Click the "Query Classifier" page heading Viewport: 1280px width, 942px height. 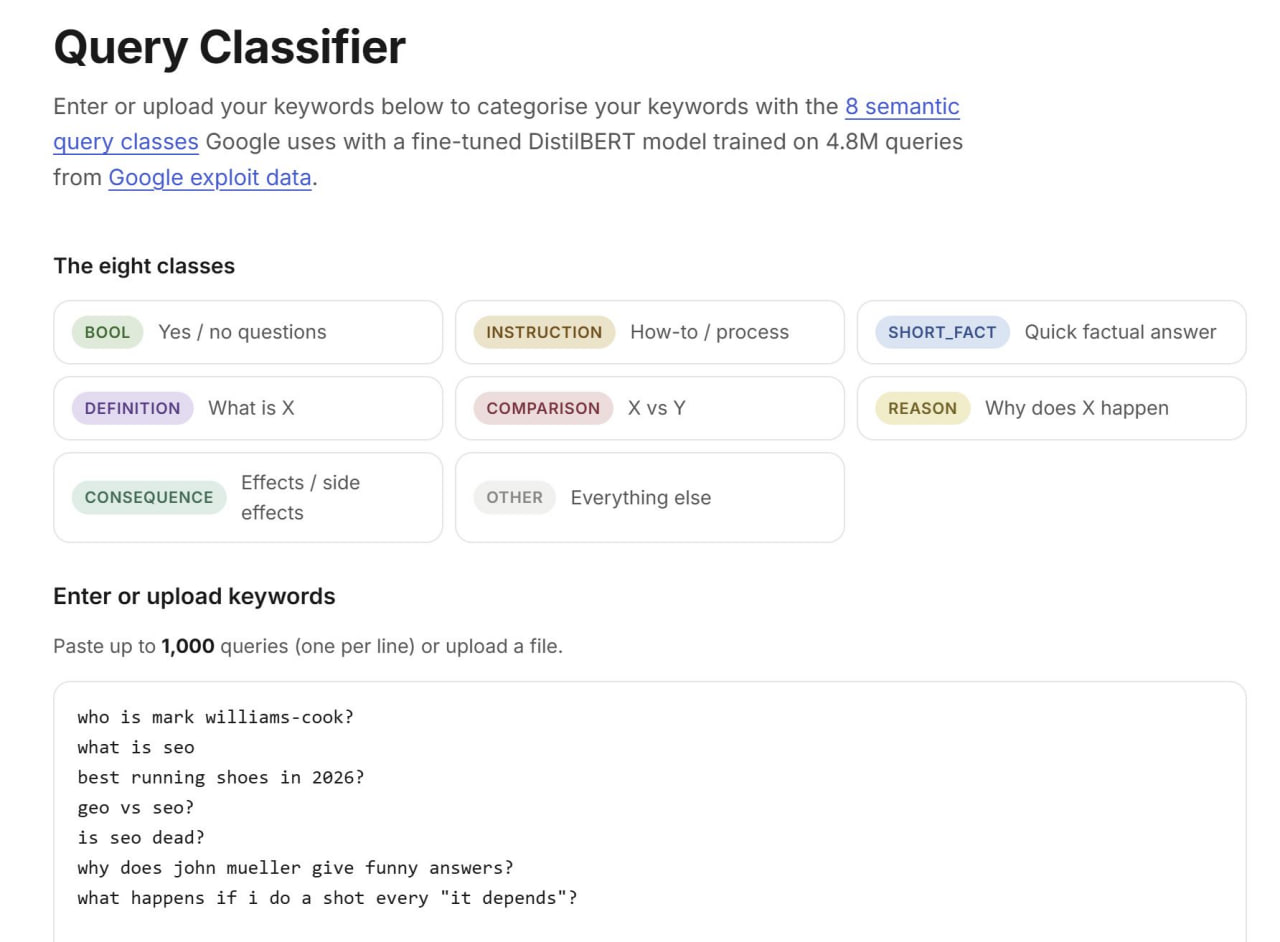230,47
